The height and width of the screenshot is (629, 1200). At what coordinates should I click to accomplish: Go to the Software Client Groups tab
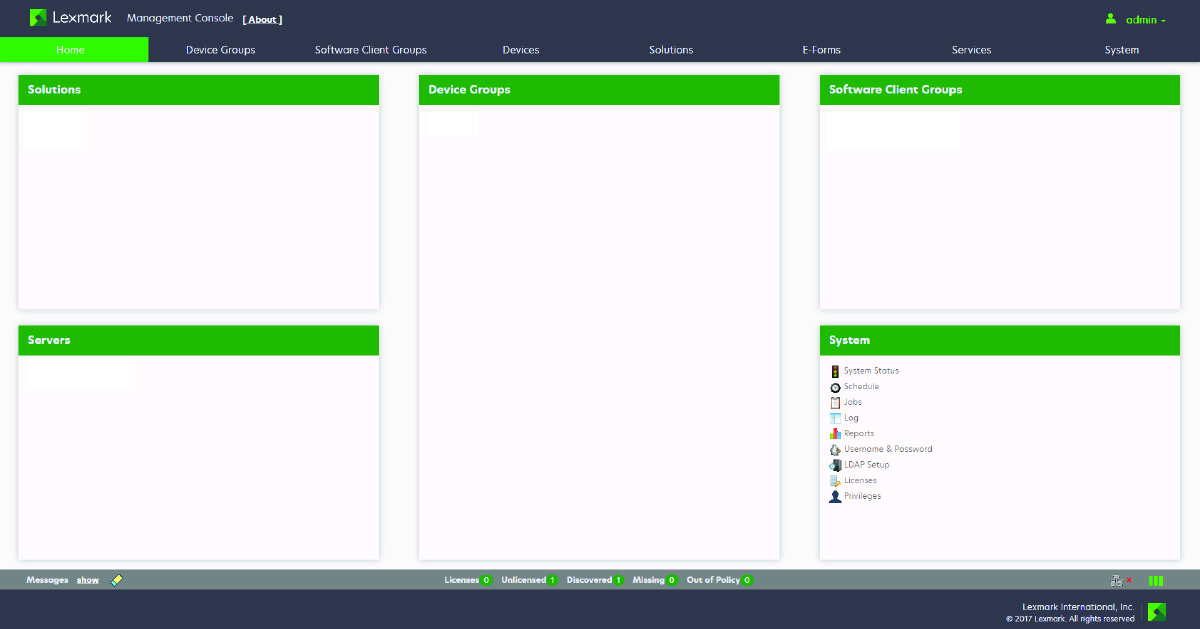tap(371, 50)
